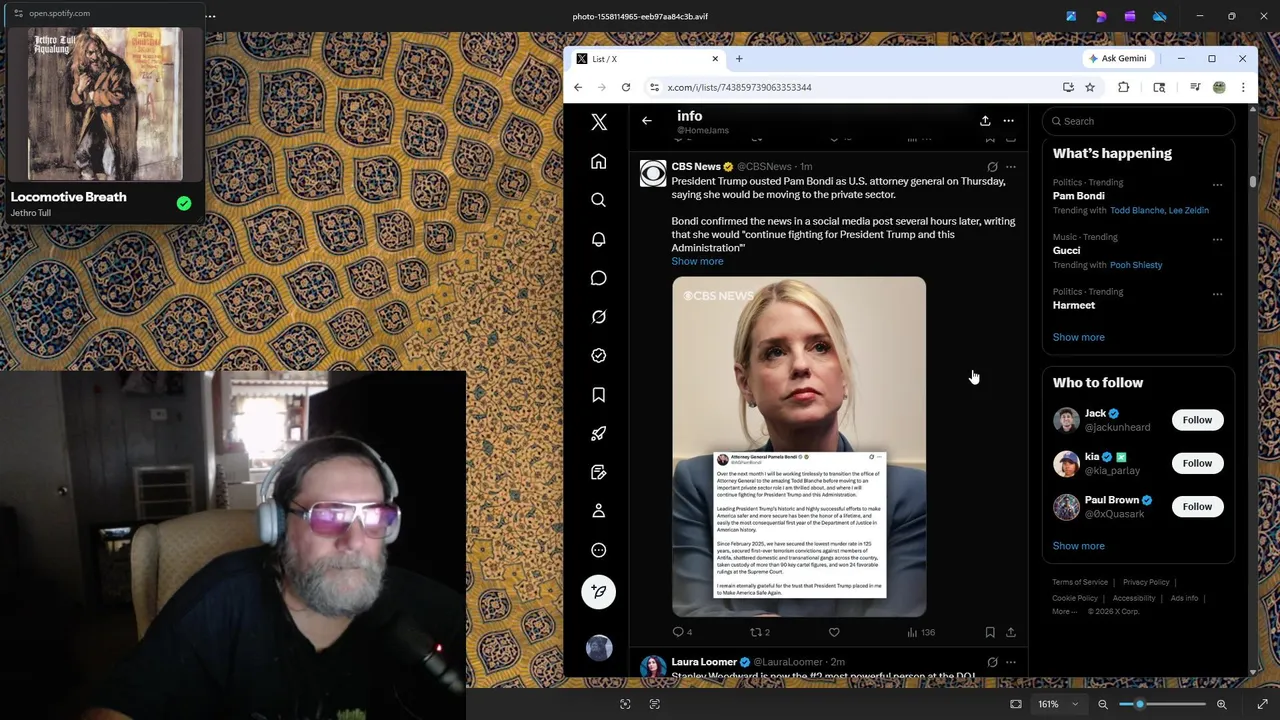Screen dimensions: 1280x720
Task: Toggle the green saved checkmark for Locomotive Breath
Action: [184, 203]
